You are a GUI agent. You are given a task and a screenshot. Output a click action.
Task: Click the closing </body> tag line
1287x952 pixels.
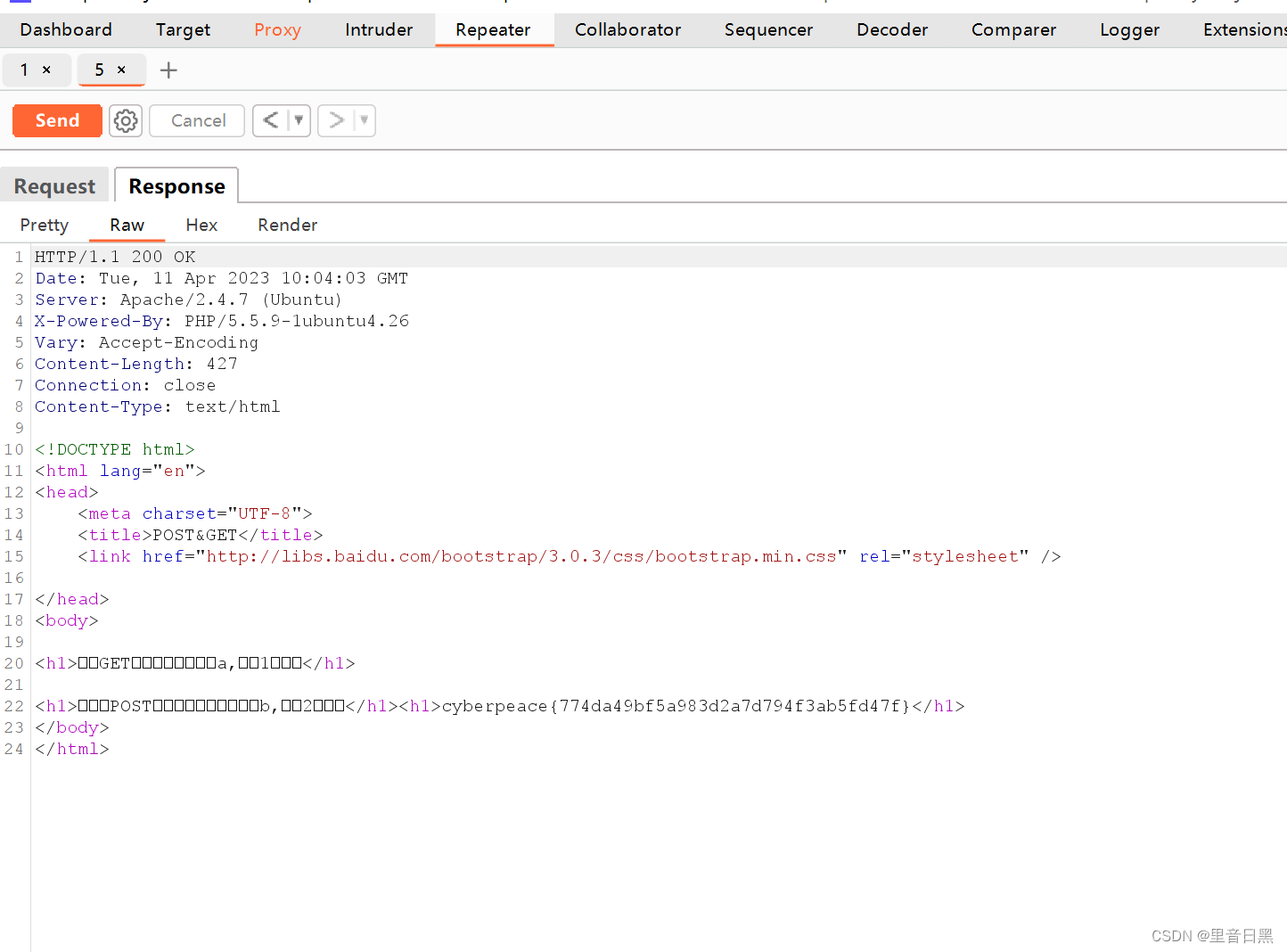72,727
